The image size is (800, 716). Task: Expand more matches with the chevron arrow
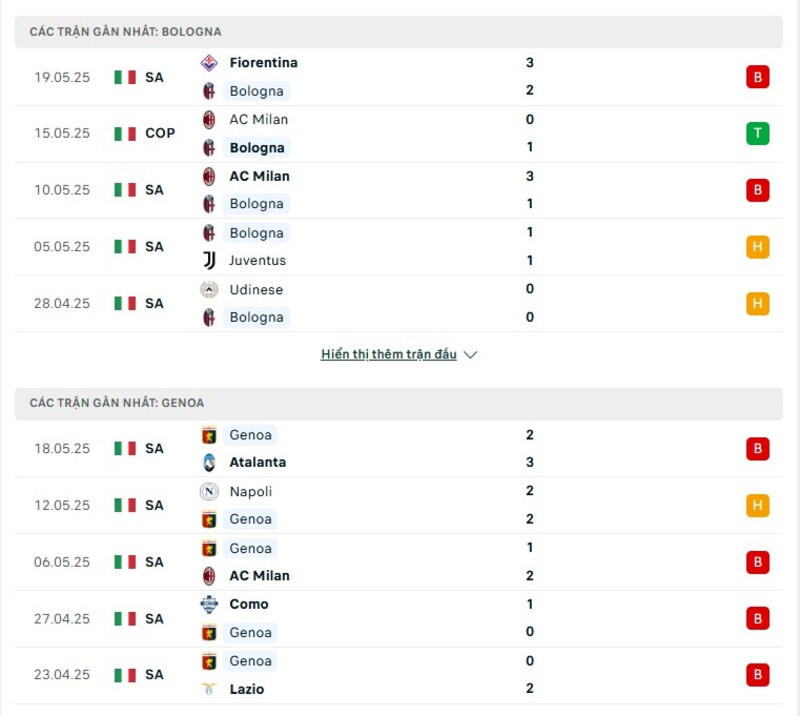click(x=471, y=355)
